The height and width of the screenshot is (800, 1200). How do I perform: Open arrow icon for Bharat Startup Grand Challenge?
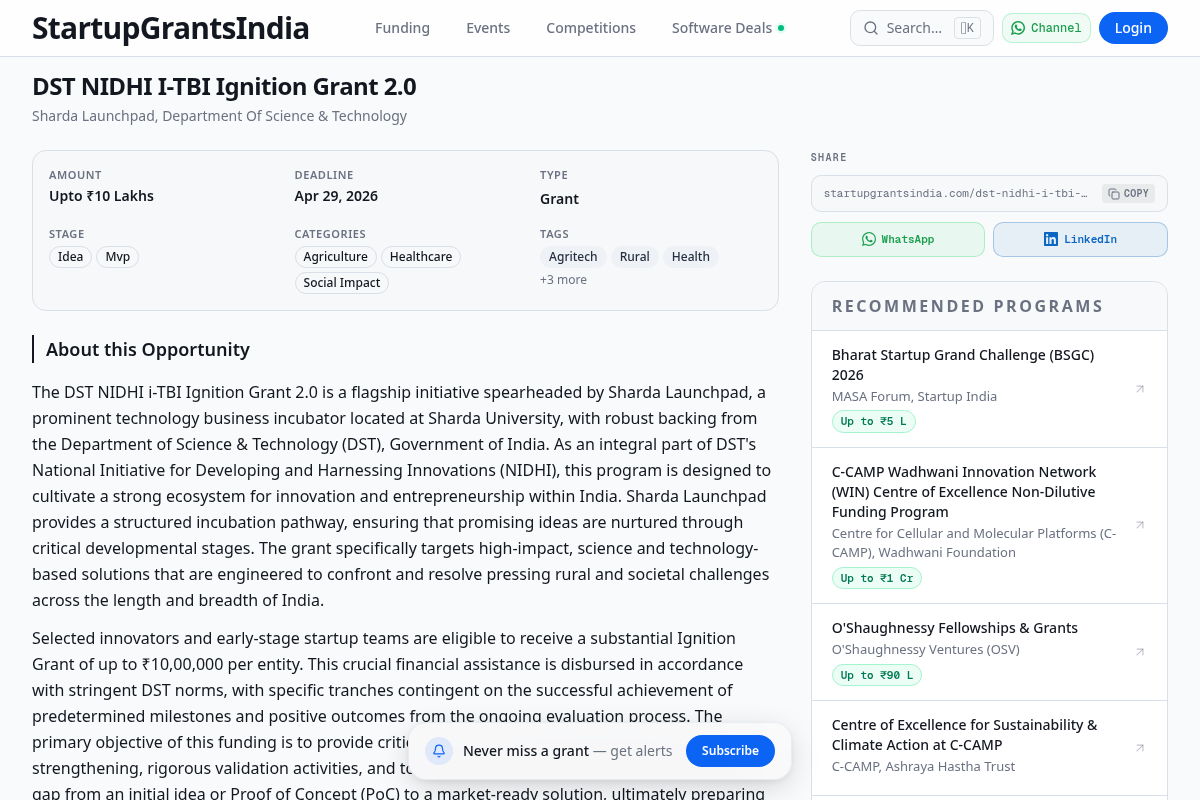pyautogui.click(x=1139, y=389)
